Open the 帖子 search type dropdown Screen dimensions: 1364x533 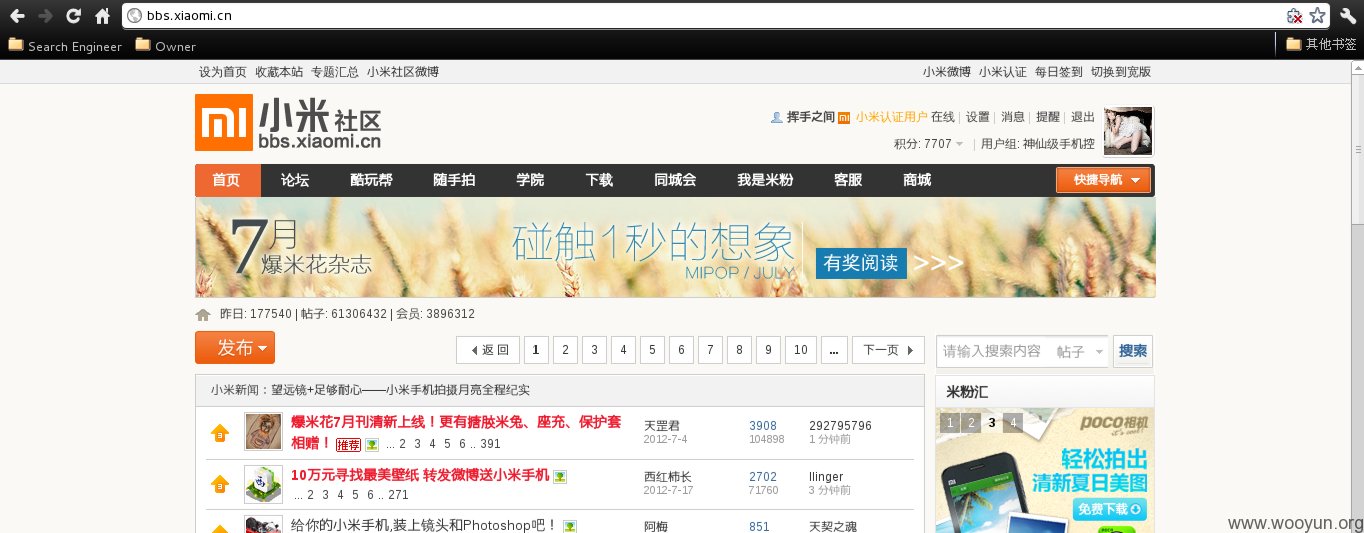click(x=1081, y=352)
